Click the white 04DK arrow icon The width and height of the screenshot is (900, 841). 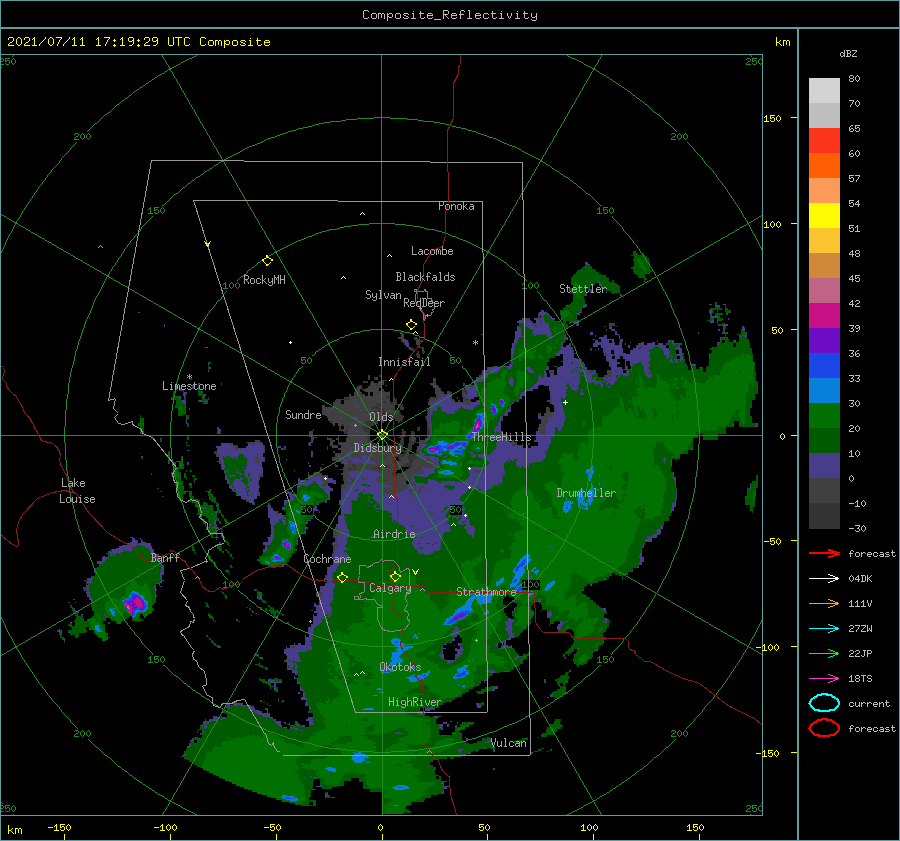click(x=824, y=579)
